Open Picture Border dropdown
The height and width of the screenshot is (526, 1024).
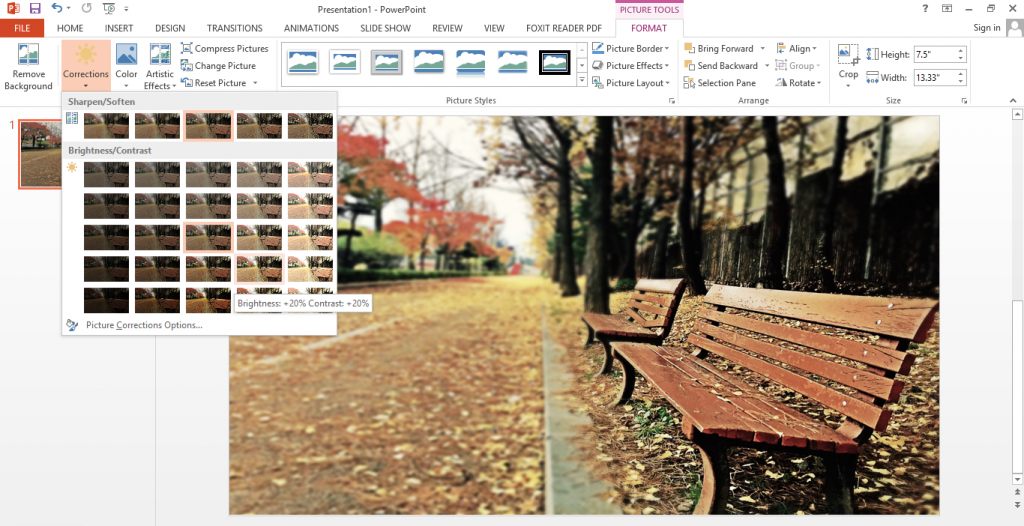click(x=630, y=48)
